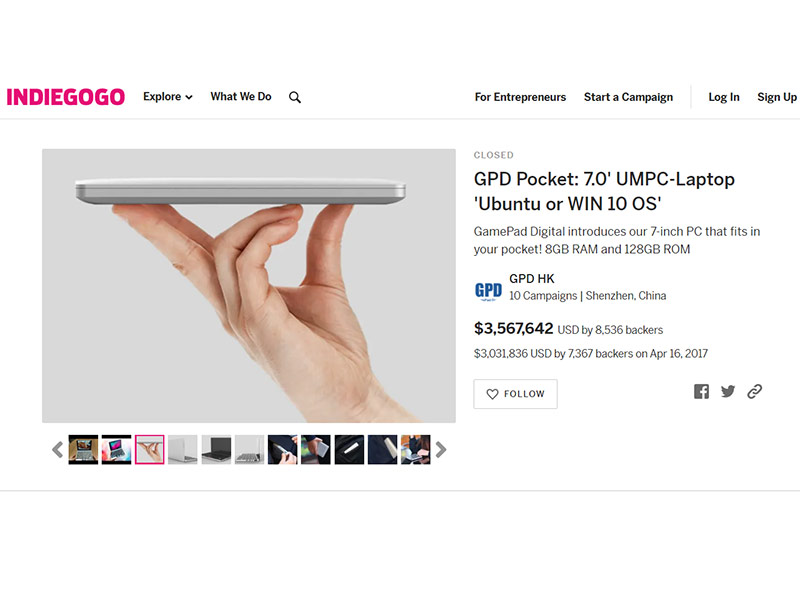
Task: Copy campaign link chain icon
Action: [x=755, y=391]
